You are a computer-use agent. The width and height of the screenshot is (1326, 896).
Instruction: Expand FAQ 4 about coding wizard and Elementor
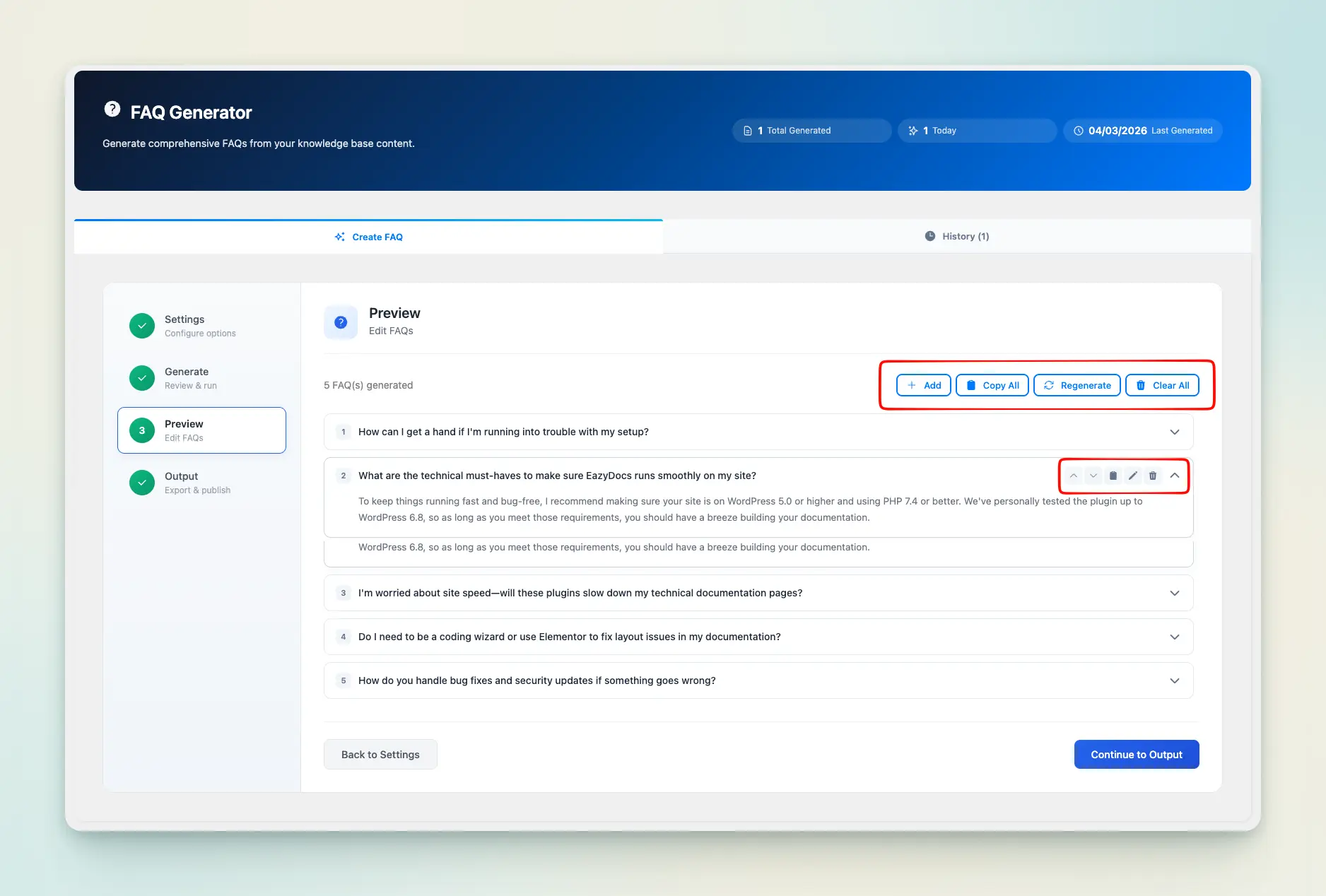(x=1174, y=637)
